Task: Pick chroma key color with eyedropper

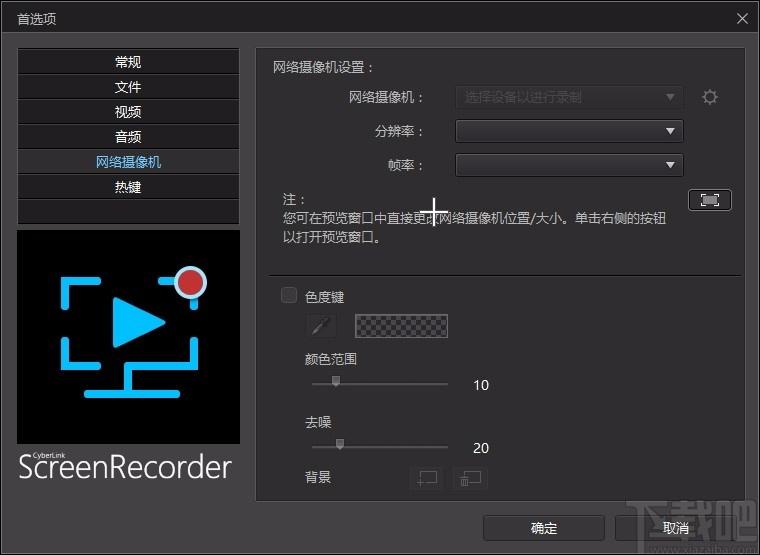Action: pos(320,326)
